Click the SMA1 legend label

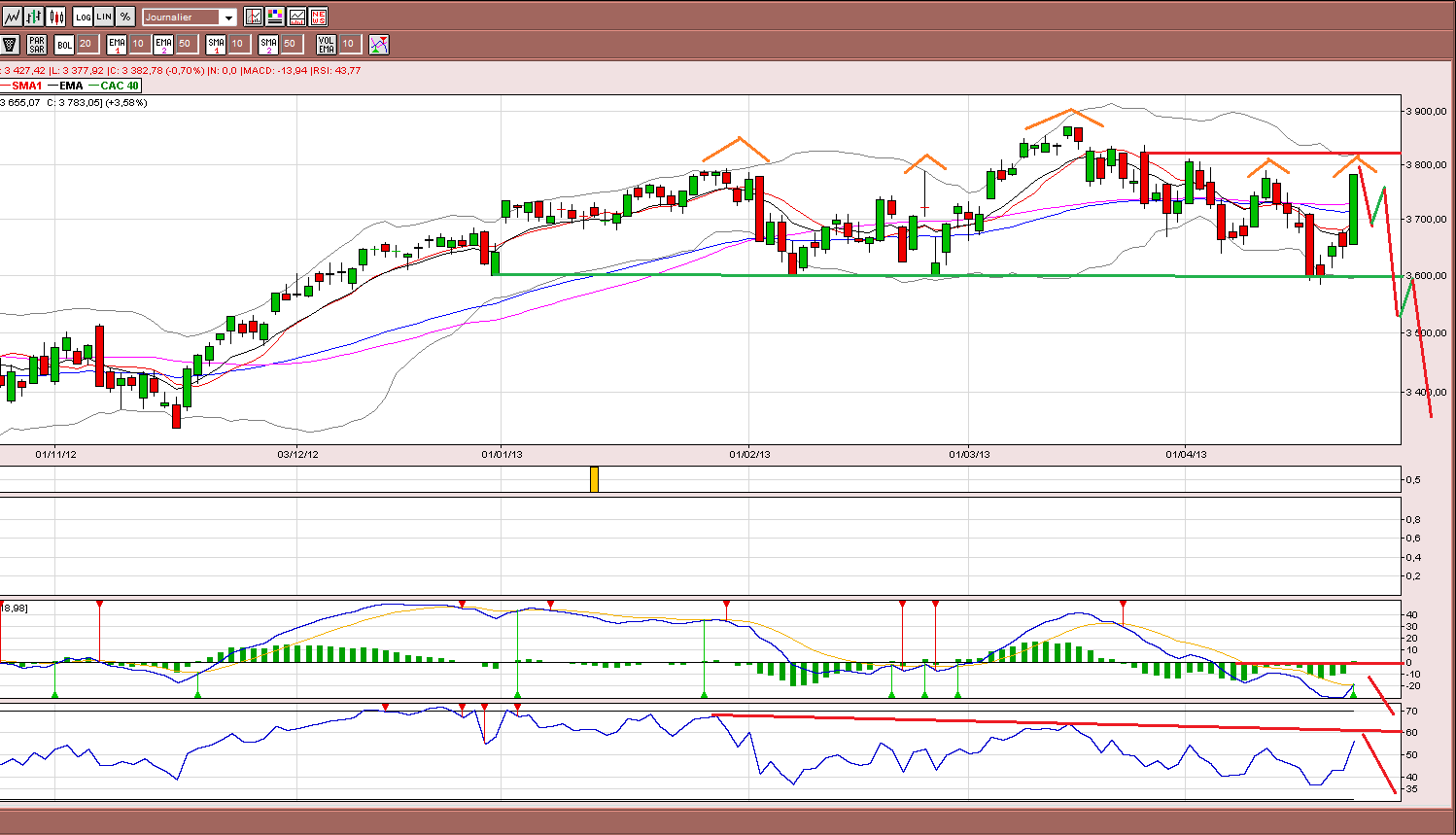pyautogui.click(x=27, y=86)
